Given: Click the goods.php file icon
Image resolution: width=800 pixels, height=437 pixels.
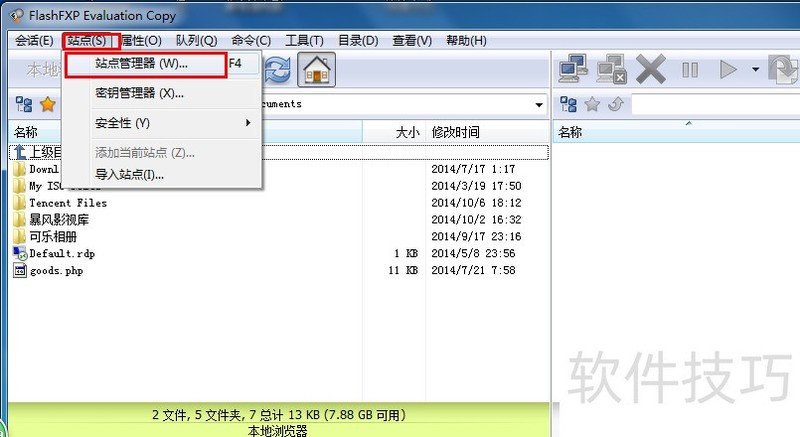Looking at the screenshot, I should 19,270.
